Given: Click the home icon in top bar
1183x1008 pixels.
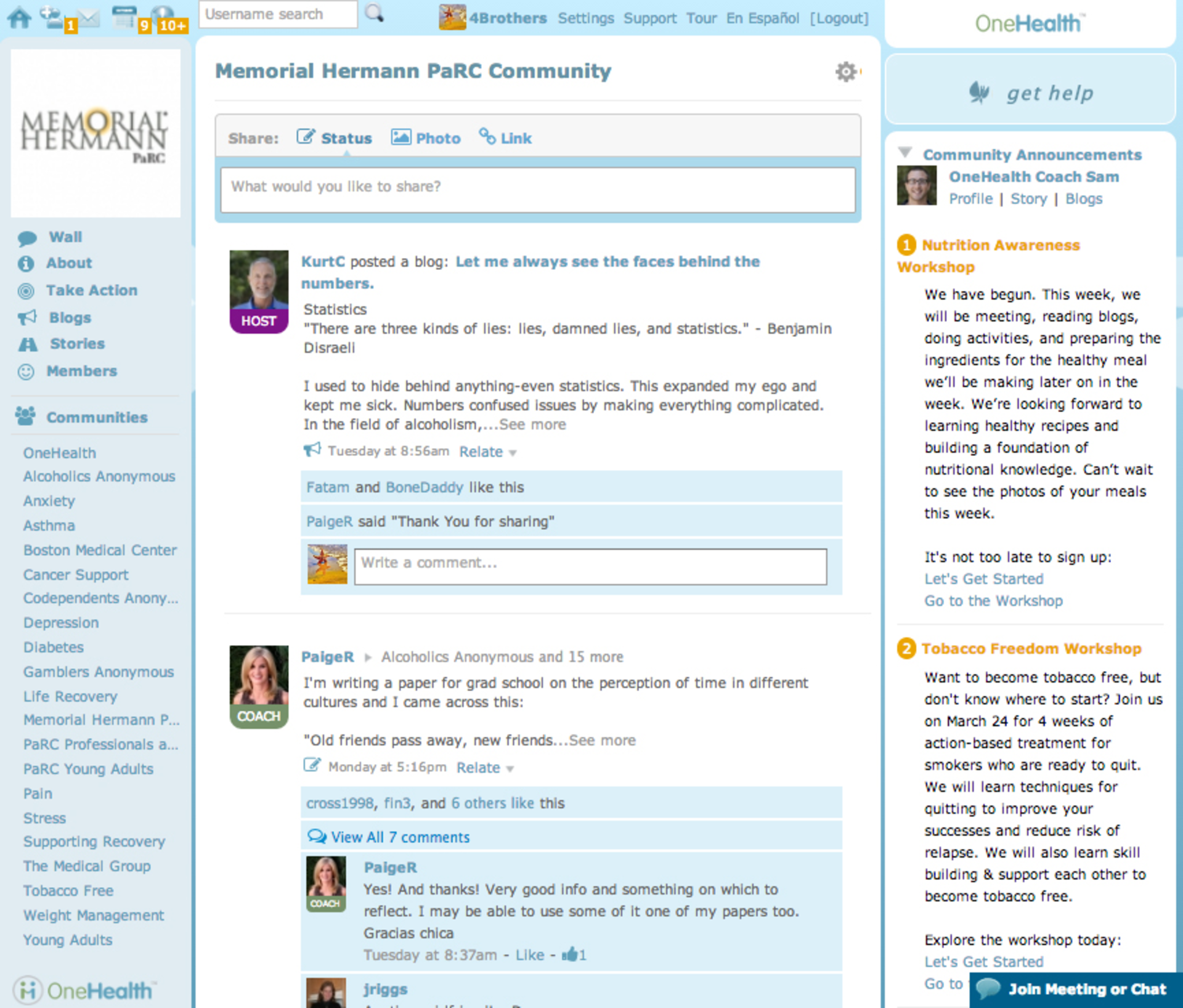Looking at the screenshot, I should [x=20, y=17].
